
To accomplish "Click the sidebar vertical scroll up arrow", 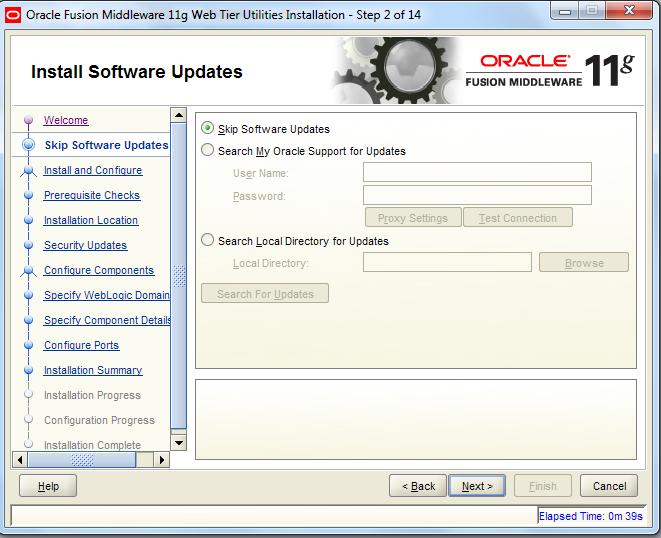I will pos(179,115).
